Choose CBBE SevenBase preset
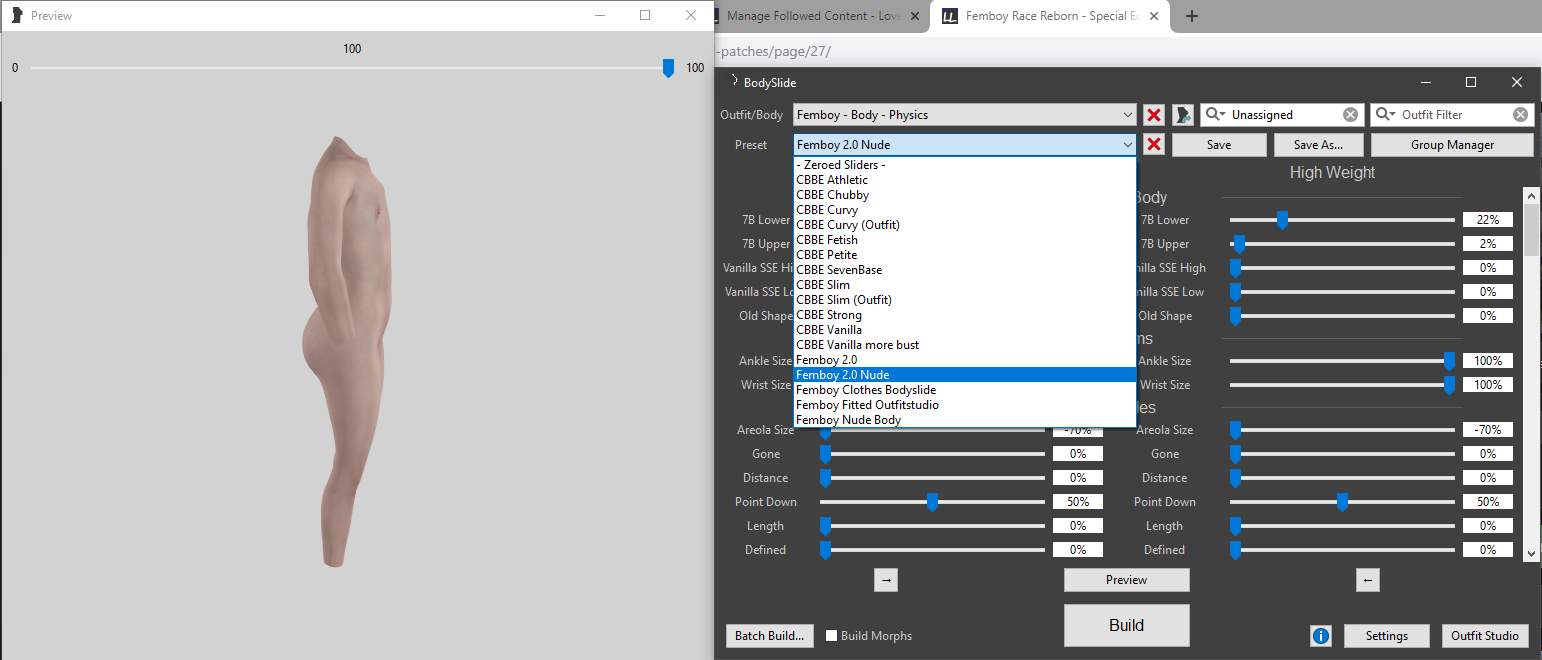This screenshot has width=1542, height=660. click(964, 270)
